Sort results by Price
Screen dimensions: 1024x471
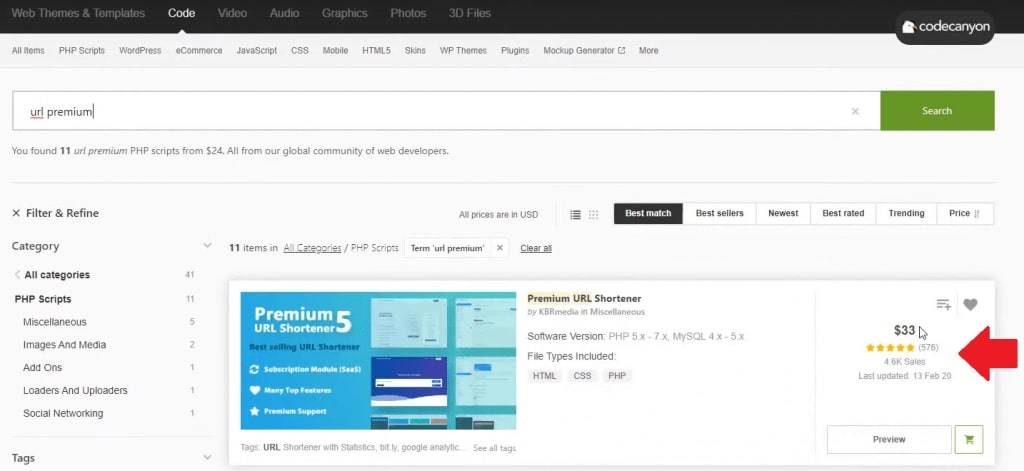coord(965,214)
